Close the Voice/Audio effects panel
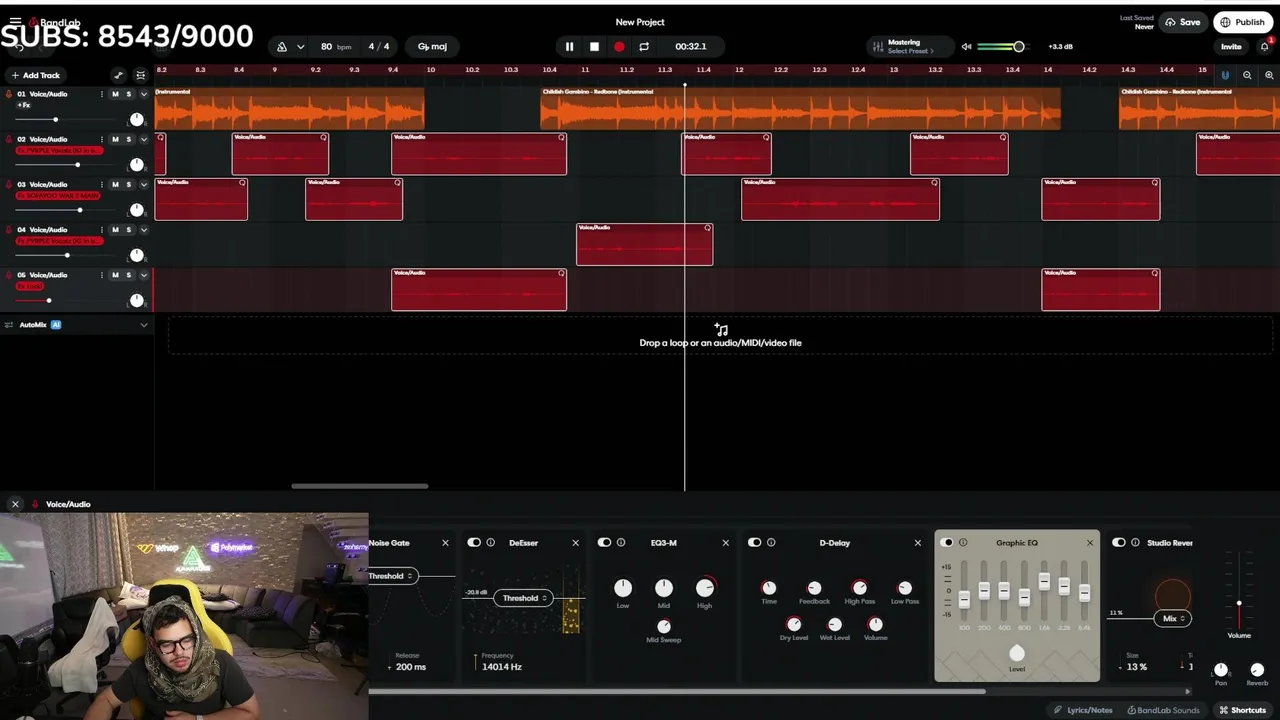1280x720 pixels. click(x=15, y=504)
